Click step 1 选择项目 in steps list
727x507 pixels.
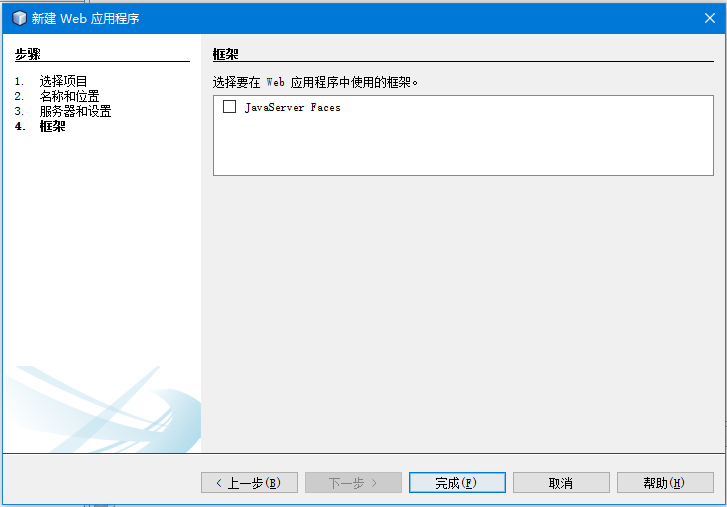coord(64,81)
